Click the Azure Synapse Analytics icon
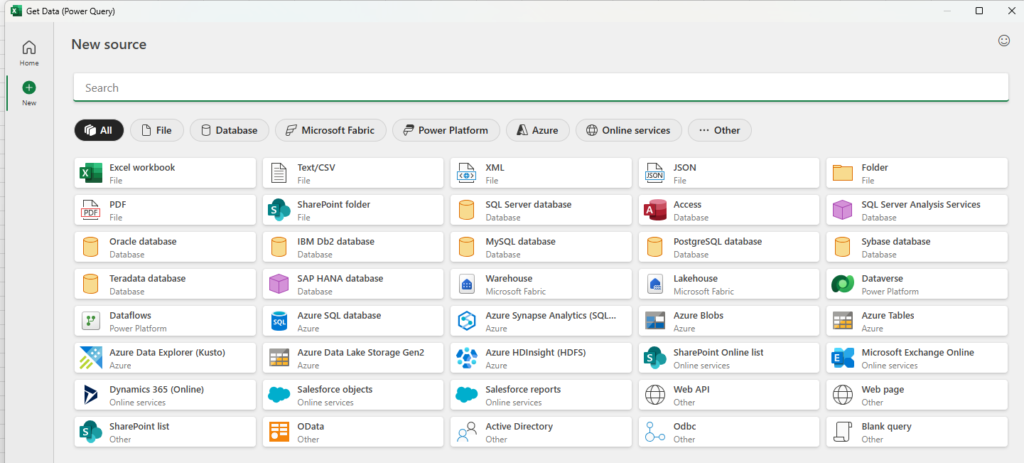The width and height of the screenshot is (1024, 463). (x=466, y=321)
